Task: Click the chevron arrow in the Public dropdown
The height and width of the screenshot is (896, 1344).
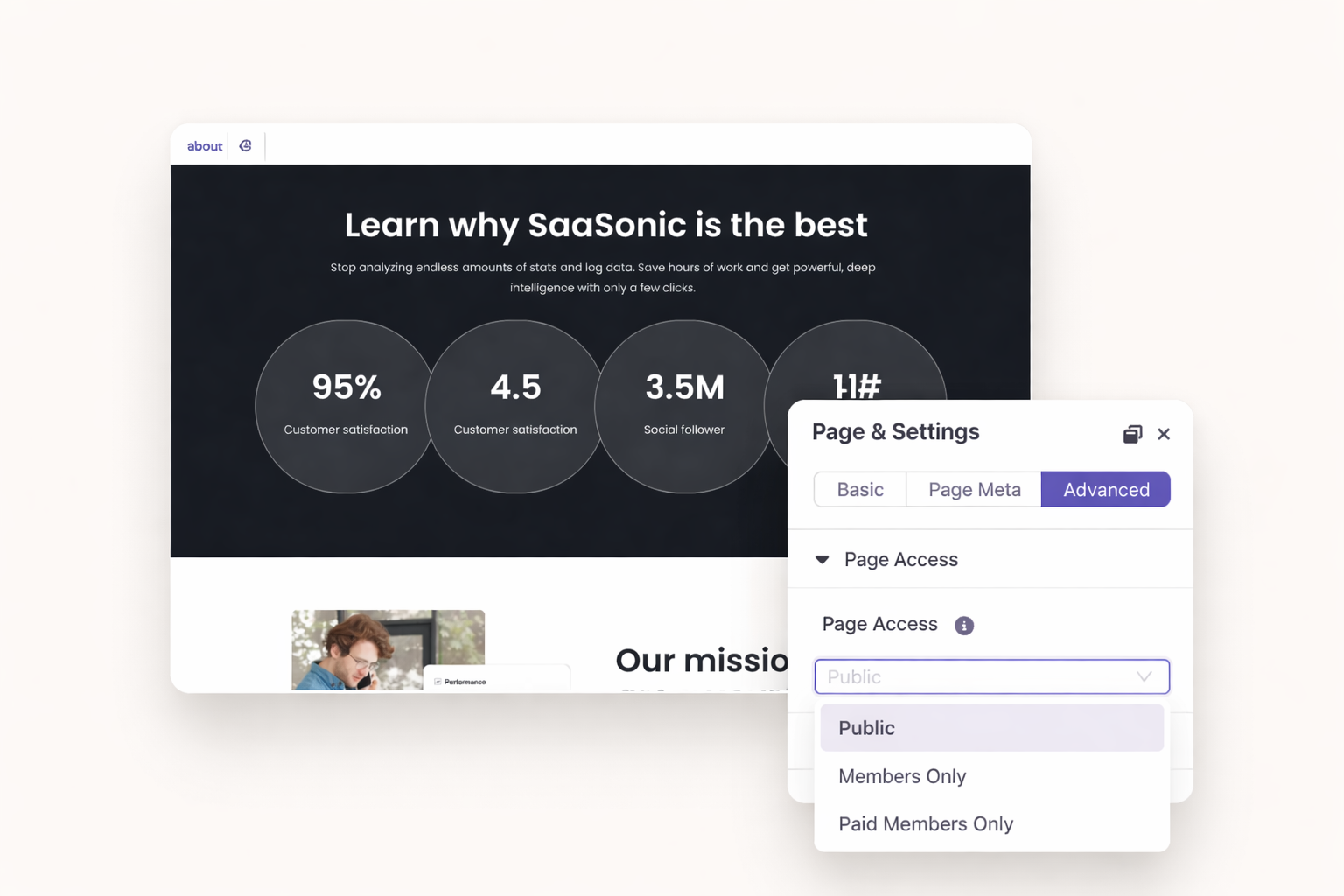Action: (1144, 676)
